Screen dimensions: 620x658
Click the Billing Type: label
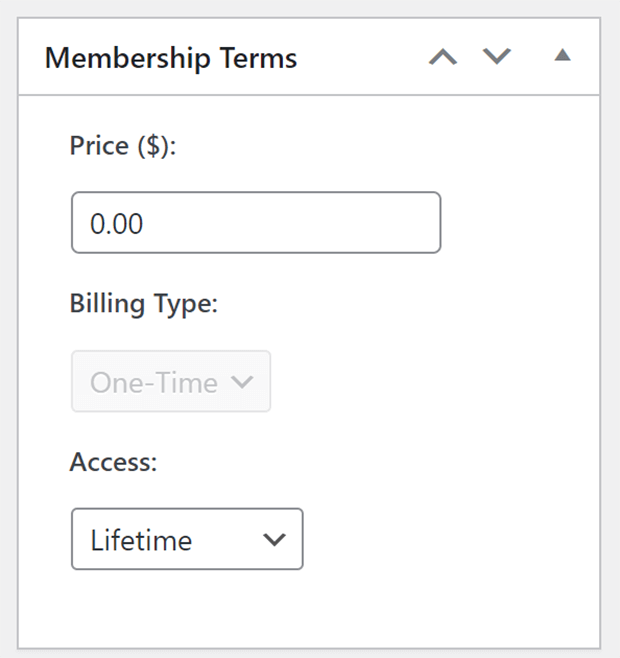tap(144, 304)
